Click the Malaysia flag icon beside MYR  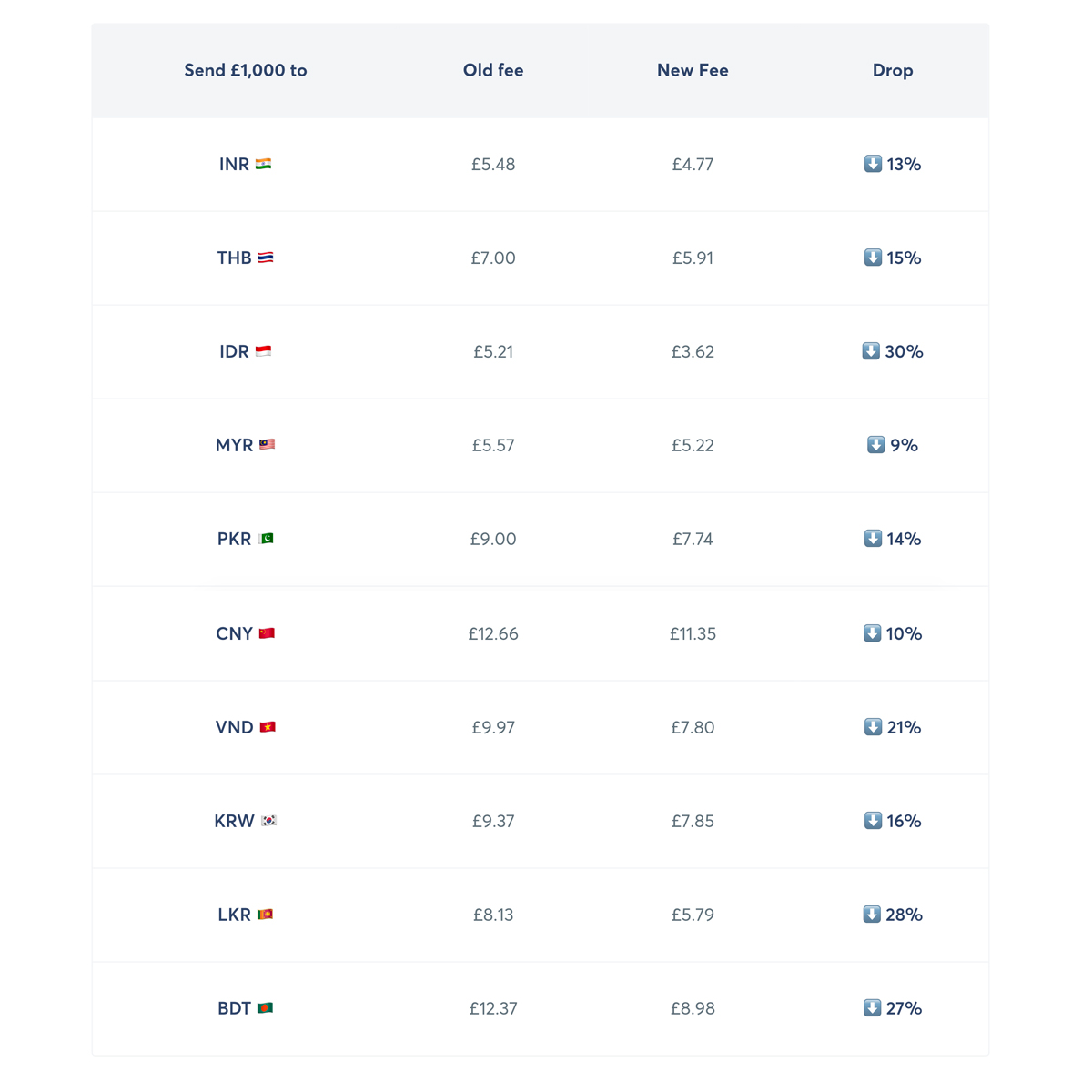[267, 445]
